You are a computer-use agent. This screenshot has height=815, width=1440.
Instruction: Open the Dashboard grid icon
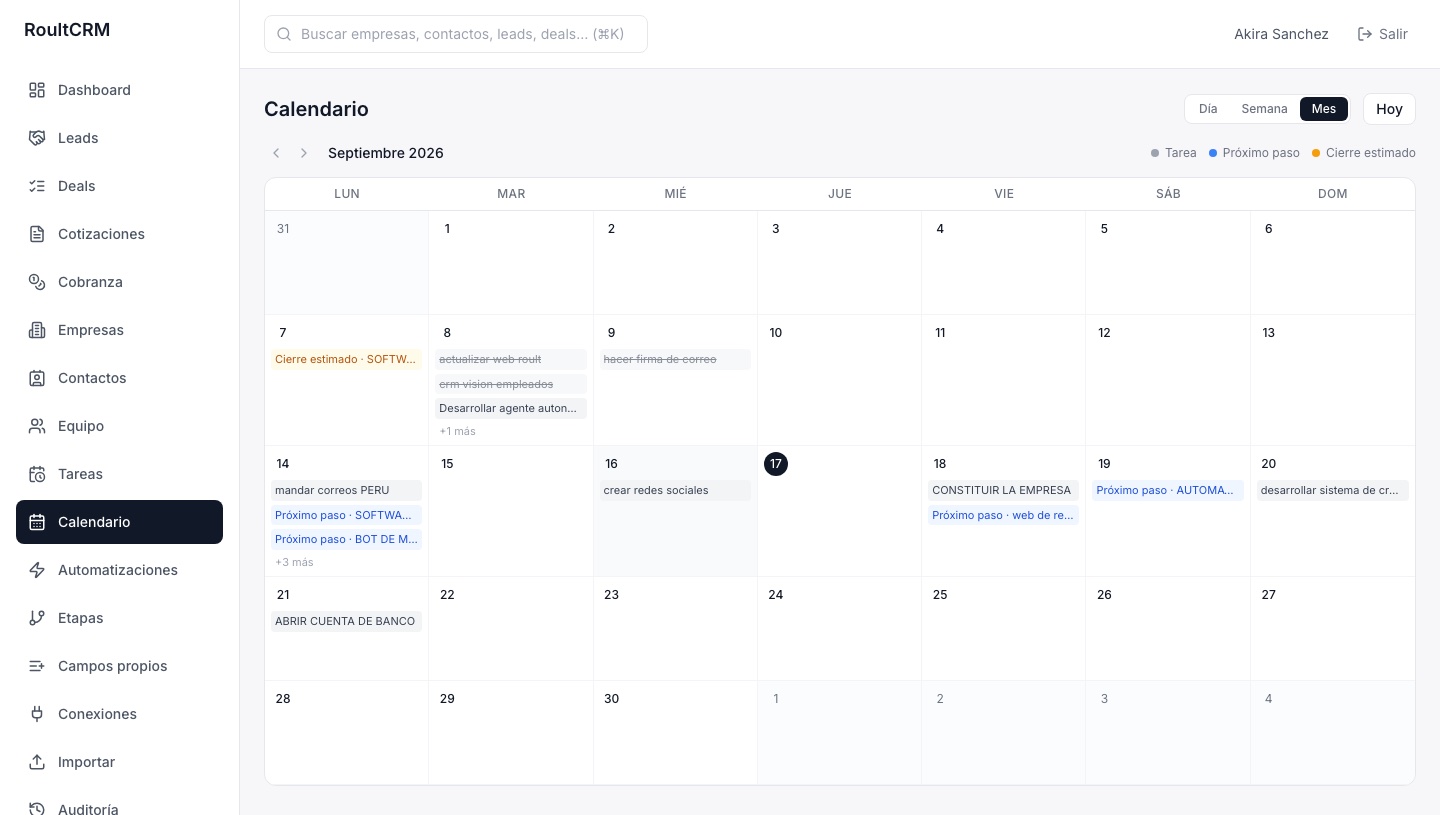tap(37, 90)
